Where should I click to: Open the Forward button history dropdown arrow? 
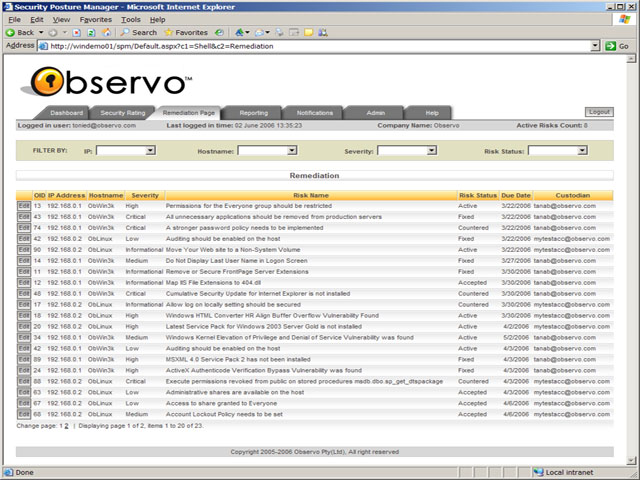click(64, 33)
